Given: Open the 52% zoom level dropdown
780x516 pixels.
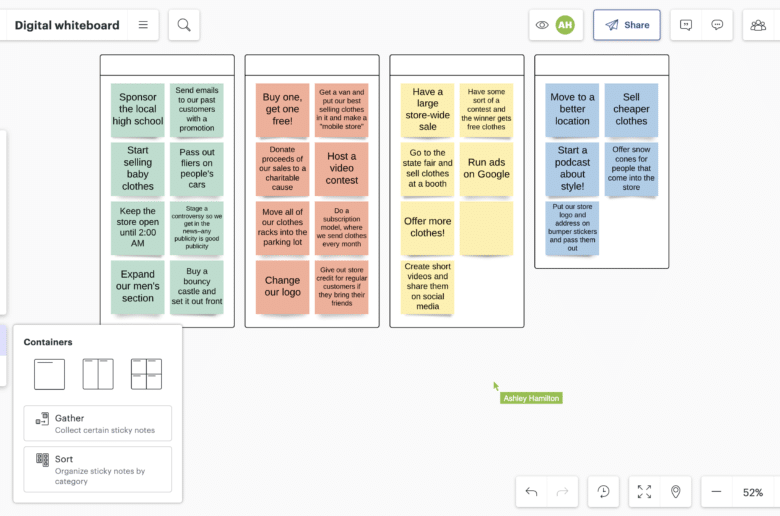Looking at the screenshot, I should click(x=753, y=492).
